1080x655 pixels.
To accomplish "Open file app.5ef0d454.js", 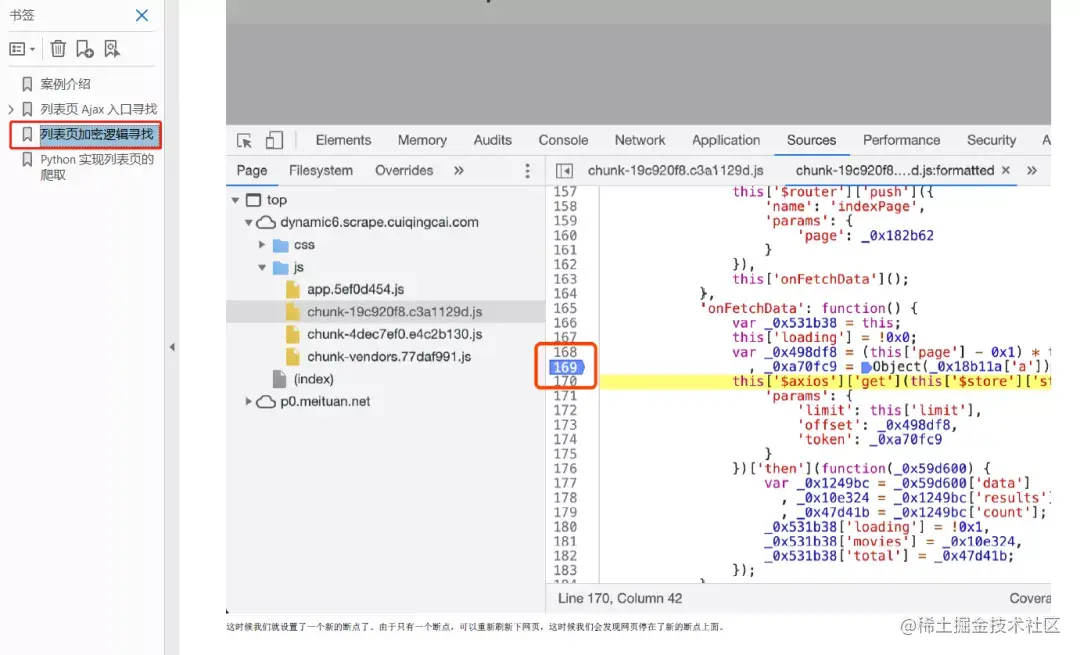I will [x=355, y=289].
